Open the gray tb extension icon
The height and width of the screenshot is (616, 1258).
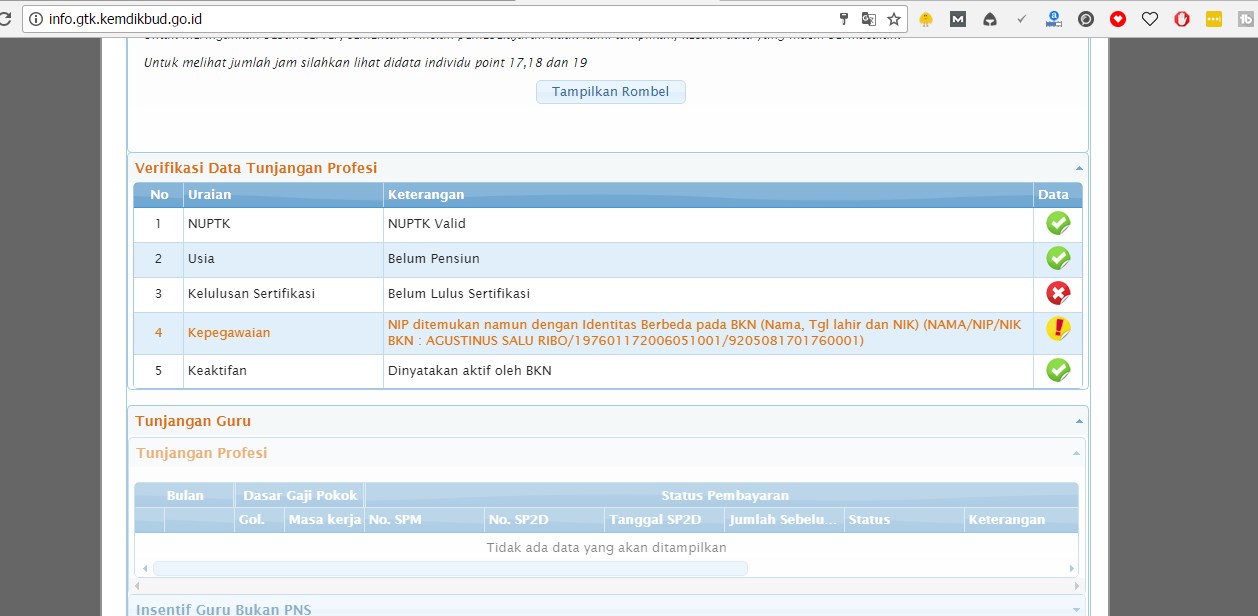tap(1246, 18)
